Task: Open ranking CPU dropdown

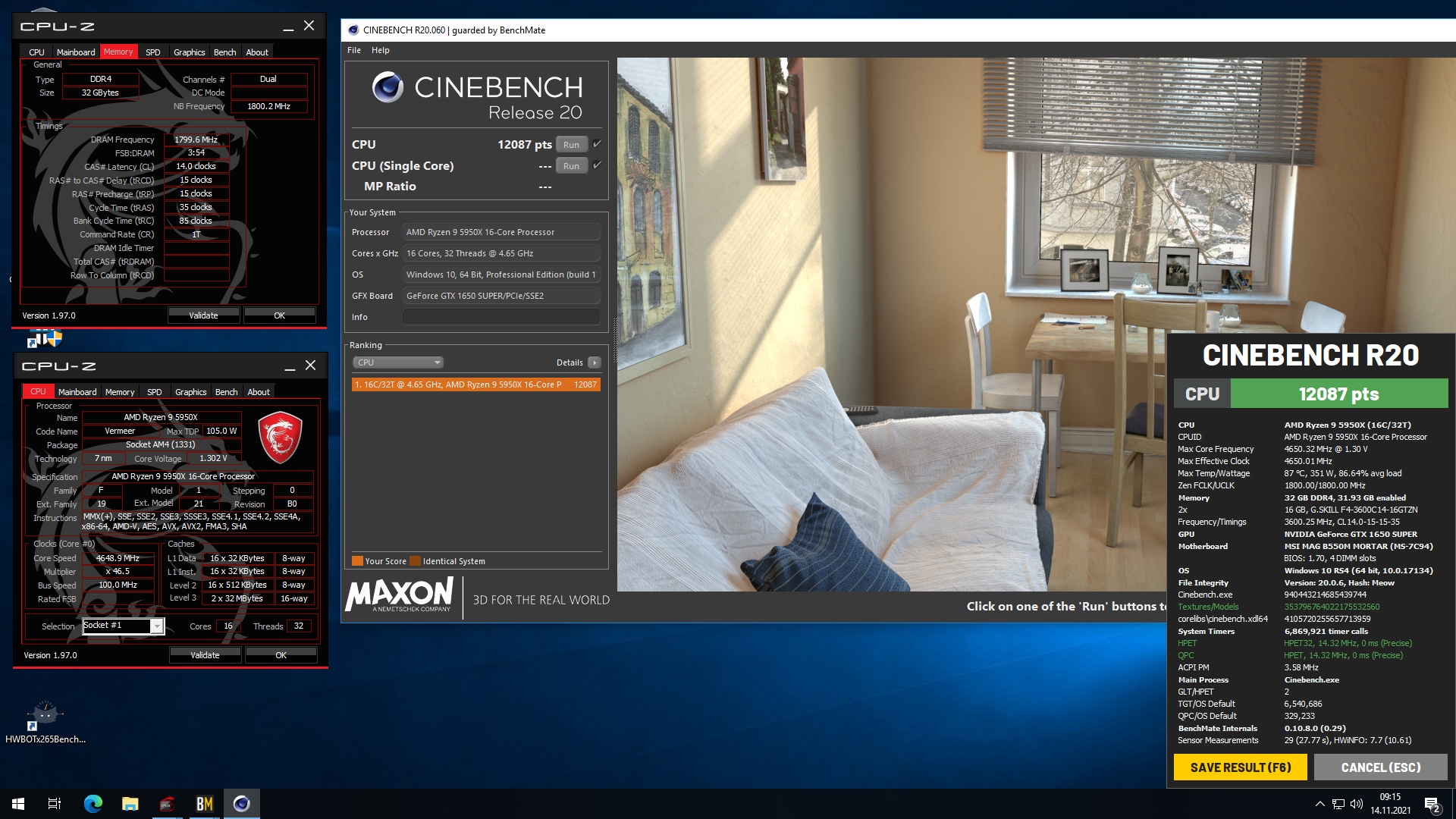Action: (x=397, y=362)
